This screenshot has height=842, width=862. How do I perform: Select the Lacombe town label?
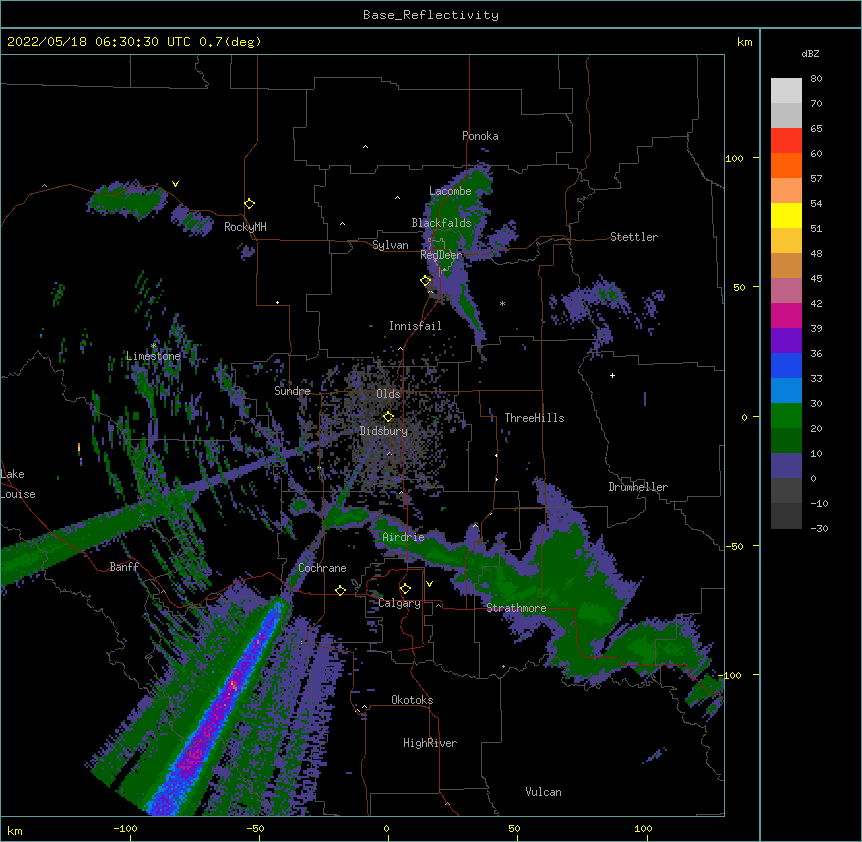(x=450, y=191)
